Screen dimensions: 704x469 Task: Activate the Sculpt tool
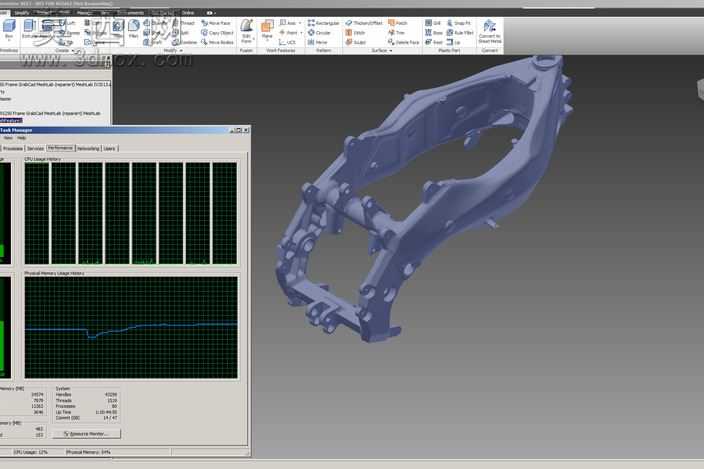pos(356,42)
